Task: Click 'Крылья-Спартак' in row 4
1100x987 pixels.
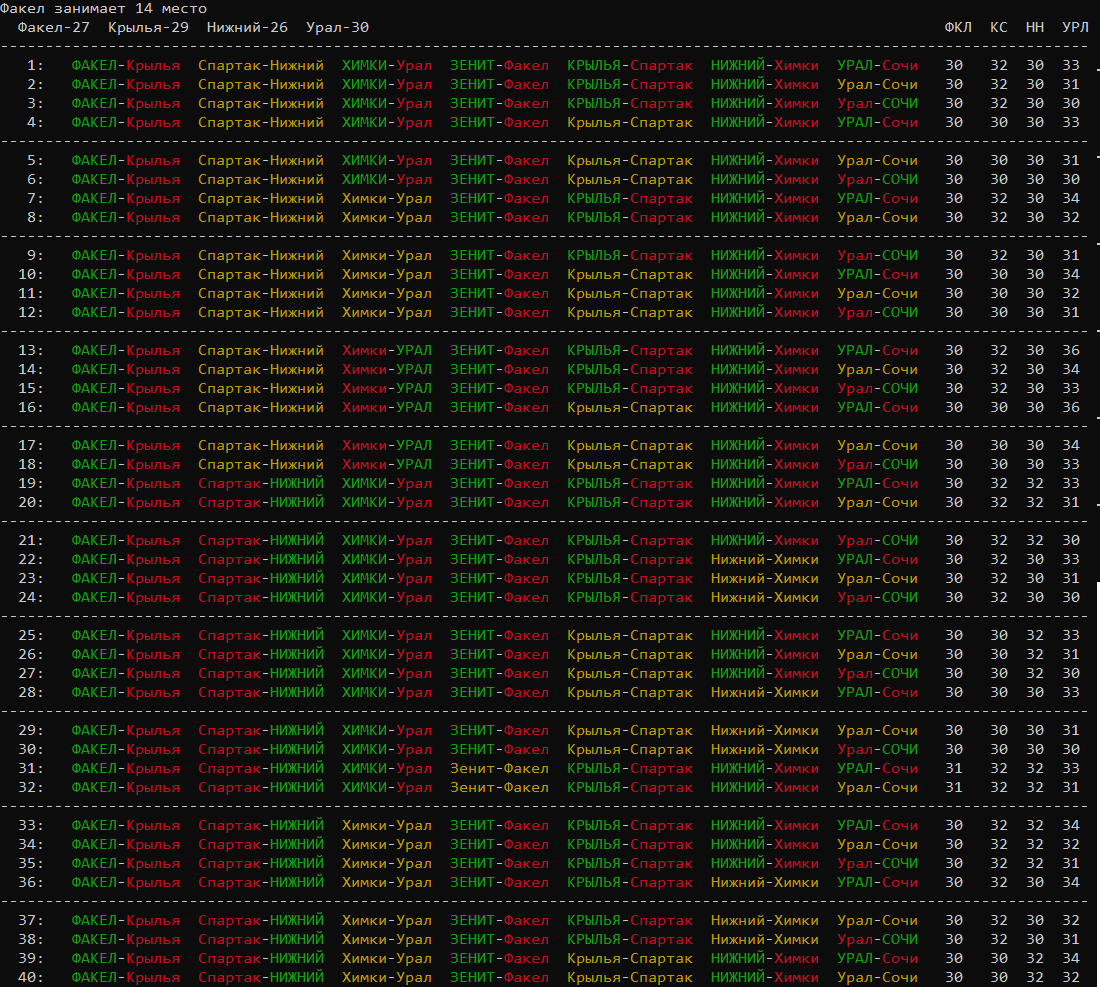Action: pos(630,122)
